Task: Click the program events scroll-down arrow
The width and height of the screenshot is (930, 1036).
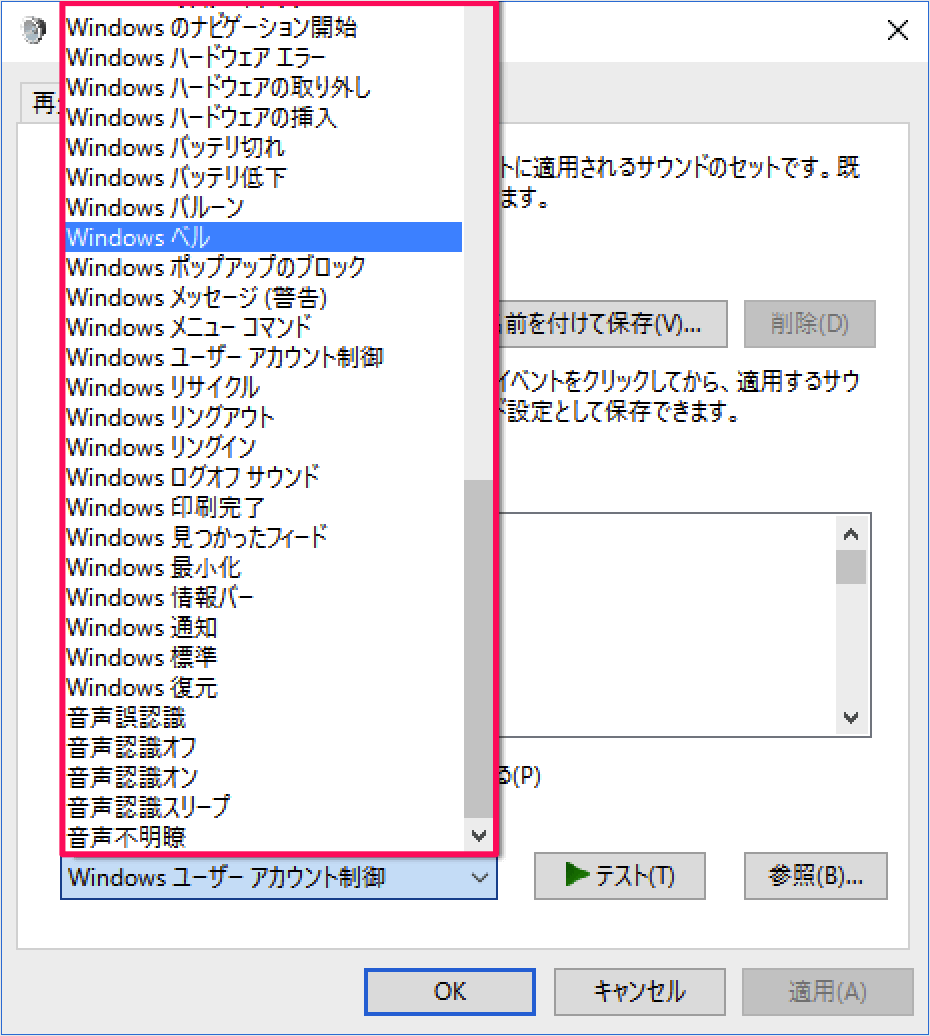Action: click(851, 717)
